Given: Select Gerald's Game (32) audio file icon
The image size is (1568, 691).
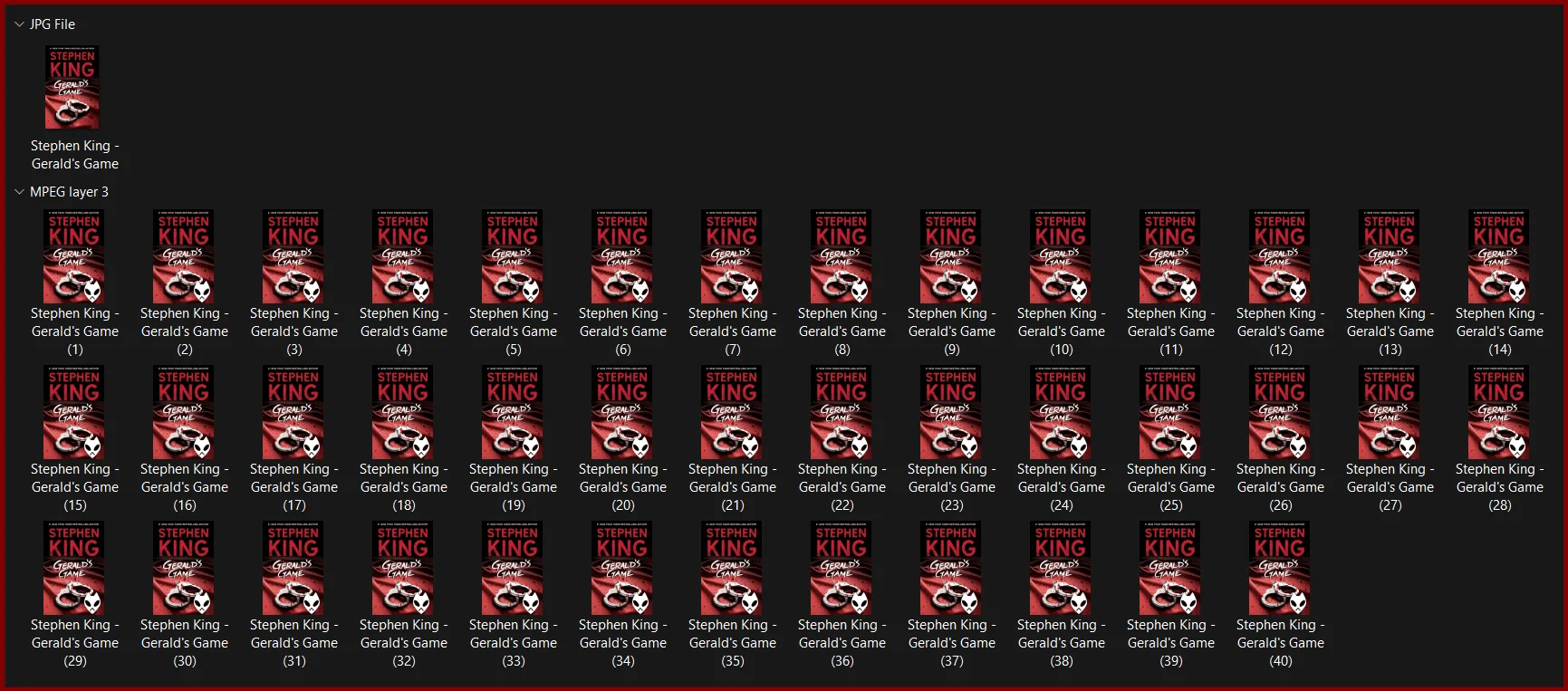Looking at the screenshot, I should [403, 568].
